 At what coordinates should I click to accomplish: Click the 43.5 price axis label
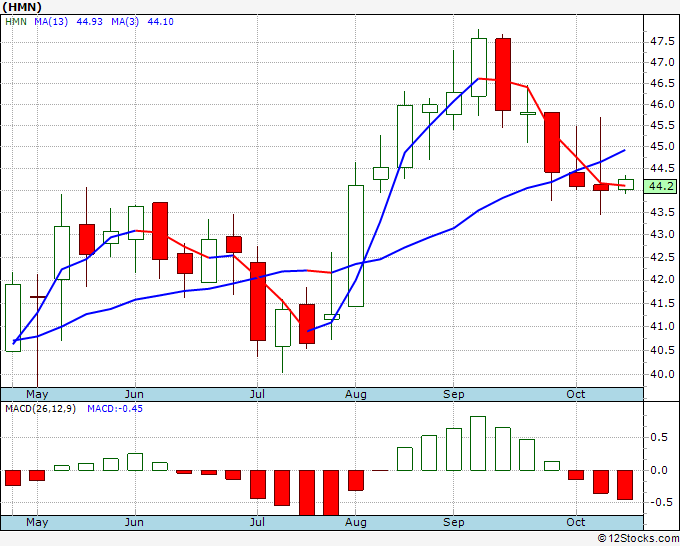[x=662, y=212]
